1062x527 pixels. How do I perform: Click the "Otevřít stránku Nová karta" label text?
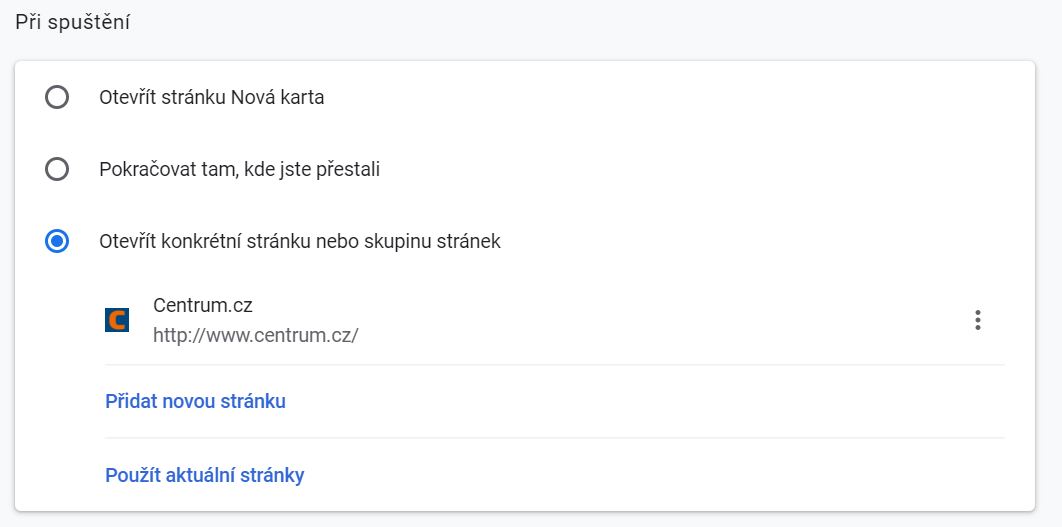[x=211, y=97]
